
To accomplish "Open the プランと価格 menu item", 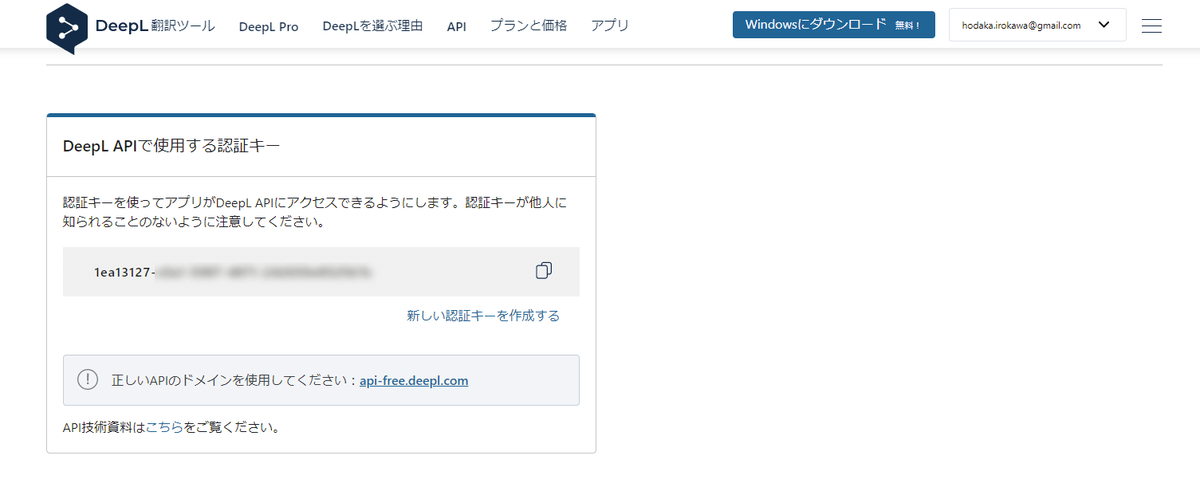I will (528, 26).
